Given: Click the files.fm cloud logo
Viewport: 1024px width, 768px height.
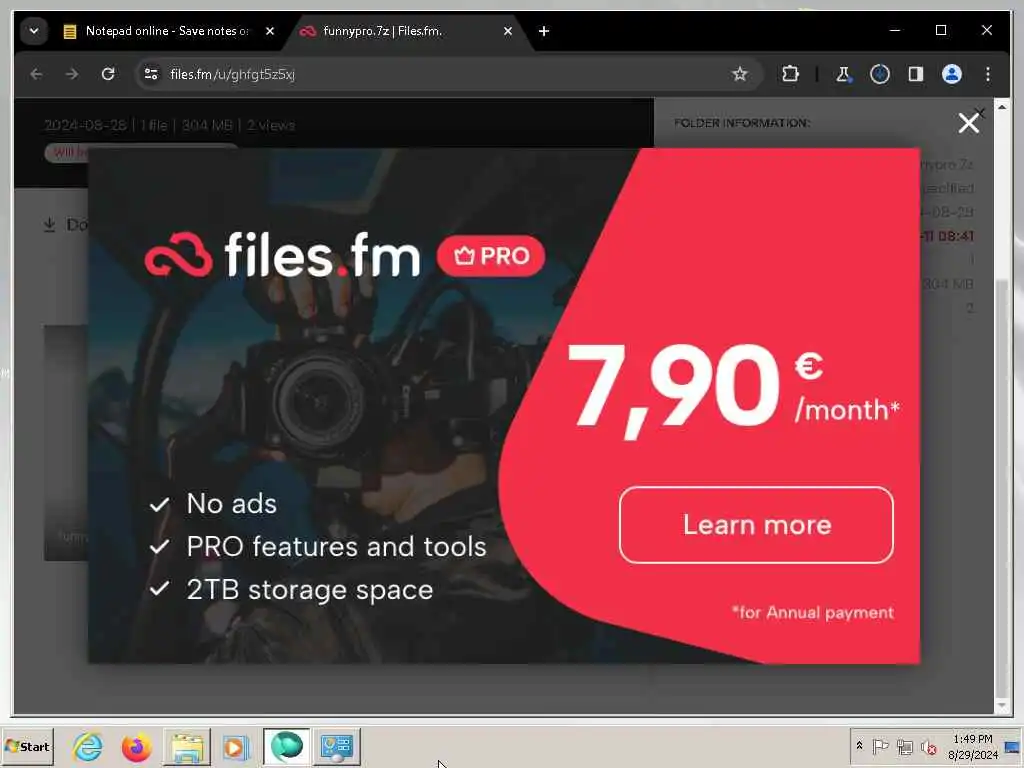Looking at the screenshot, I should coord(178,255).
